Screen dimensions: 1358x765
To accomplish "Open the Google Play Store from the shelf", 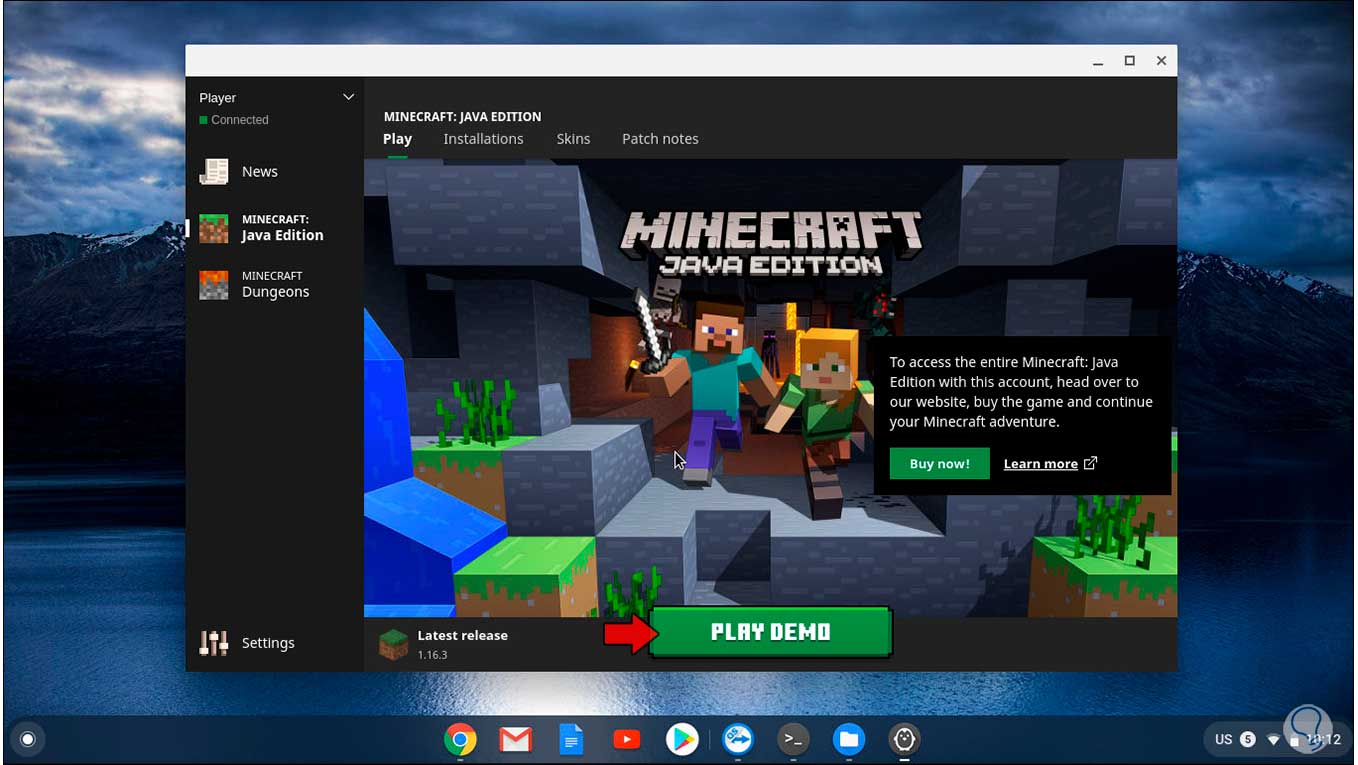I will [x=682, y=740].
